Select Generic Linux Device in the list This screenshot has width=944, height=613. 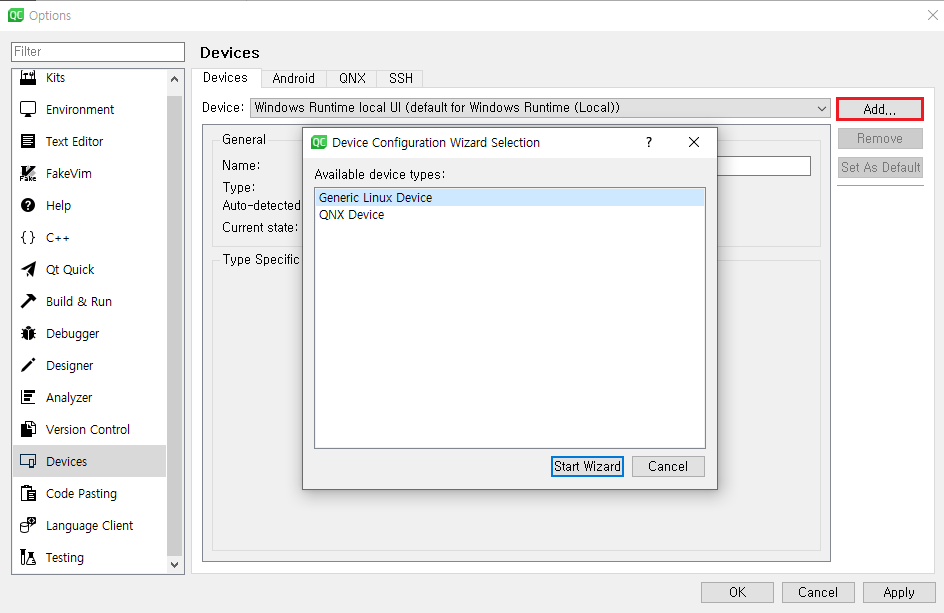[510, 198]
